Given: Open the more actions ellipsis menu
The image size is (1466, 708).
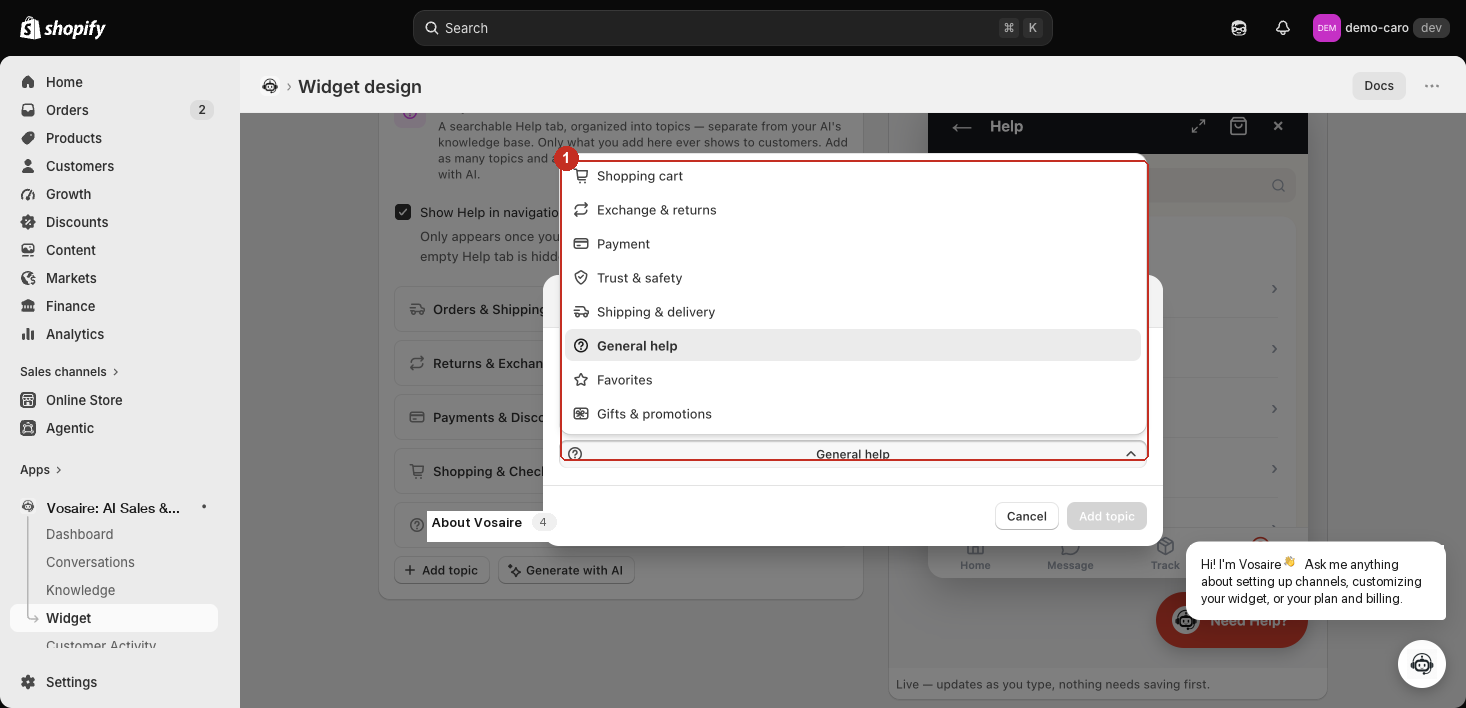Looking at the screenshot, I should [x=1432, y=86].
